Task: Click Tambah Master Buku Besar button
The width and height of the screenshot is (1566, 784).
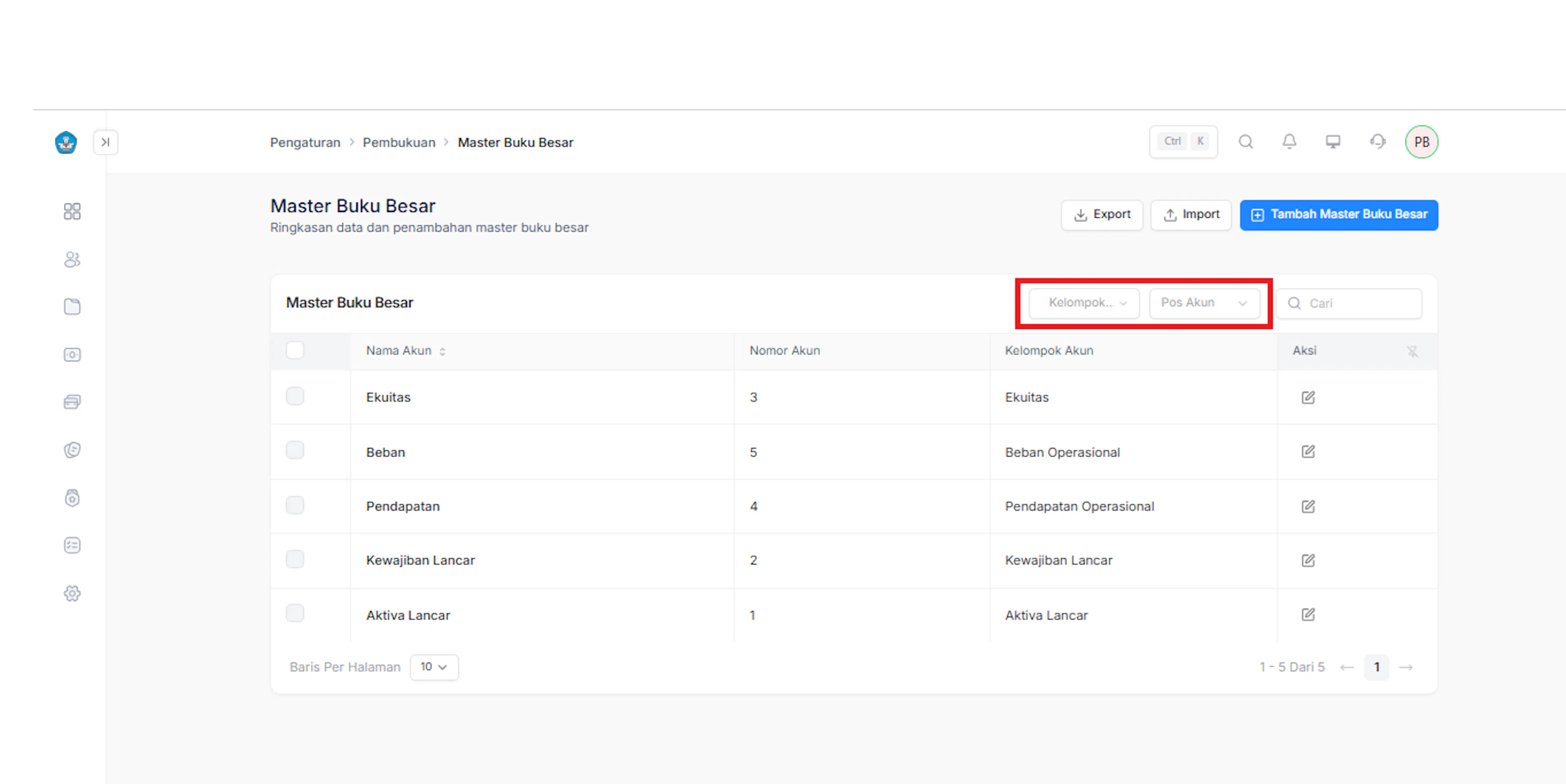Action: point(1338,214)
